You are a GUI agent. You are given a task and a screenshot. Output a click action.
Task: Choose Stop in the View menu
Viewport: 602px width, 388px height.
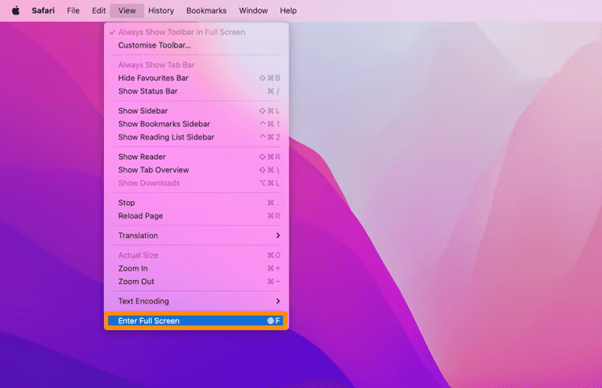tap(196, 203)
